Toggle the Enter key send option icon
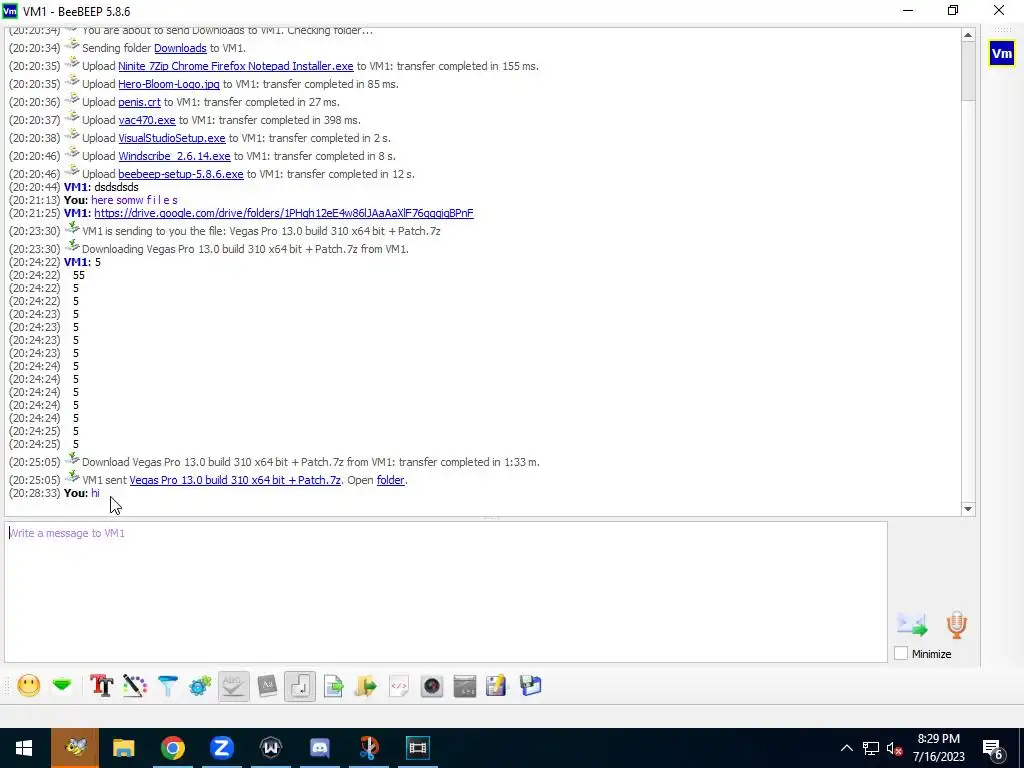The width and height of the screenshot is (1024, 768). (x=300, y=686)
